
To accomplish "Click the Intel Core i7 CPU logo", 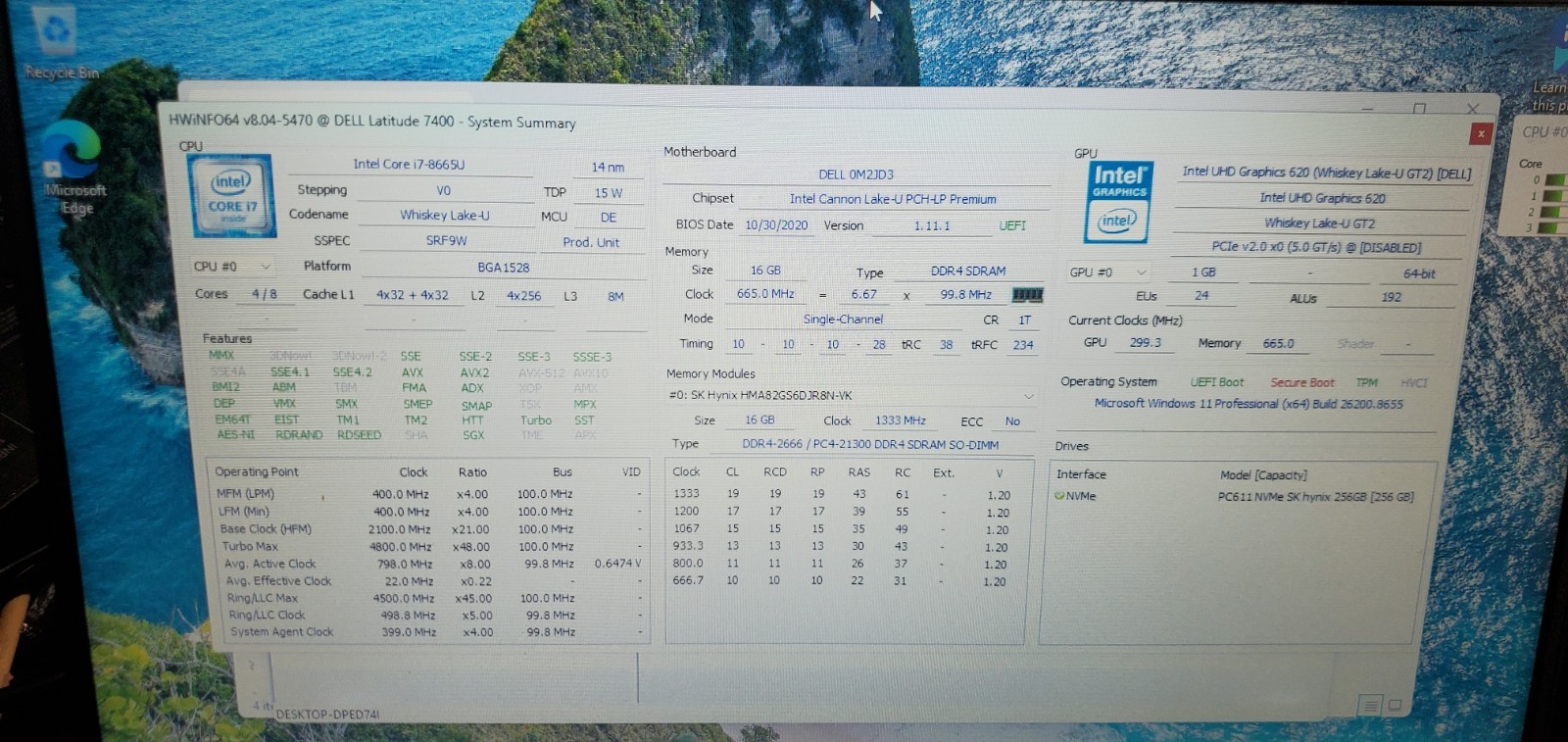I will [x=231, y=195].
